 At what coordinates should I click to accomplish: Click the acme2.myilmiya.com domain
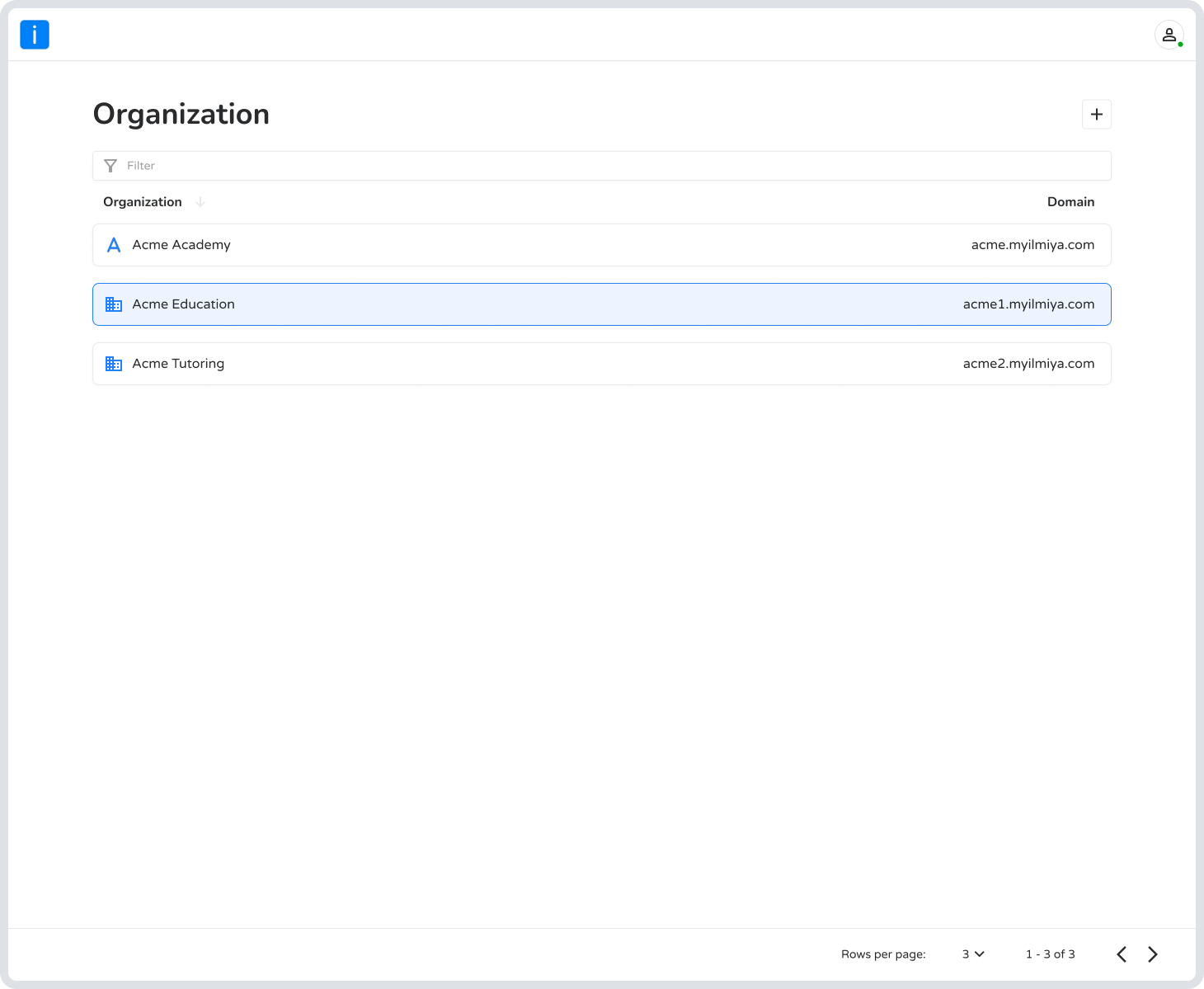tap(1028, 364)
